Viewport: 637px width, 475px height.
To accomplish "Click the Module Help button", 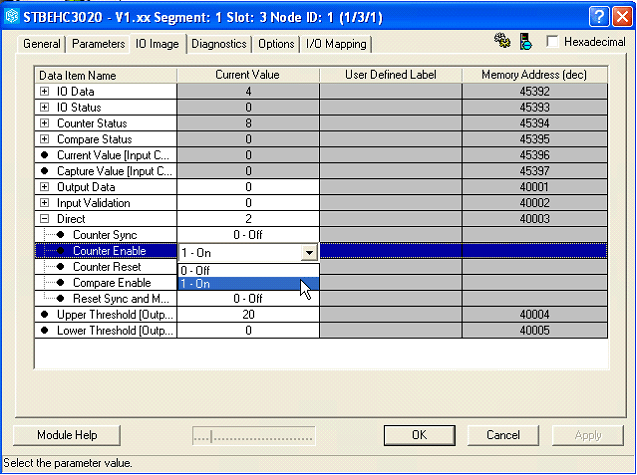I will [67, 435].
